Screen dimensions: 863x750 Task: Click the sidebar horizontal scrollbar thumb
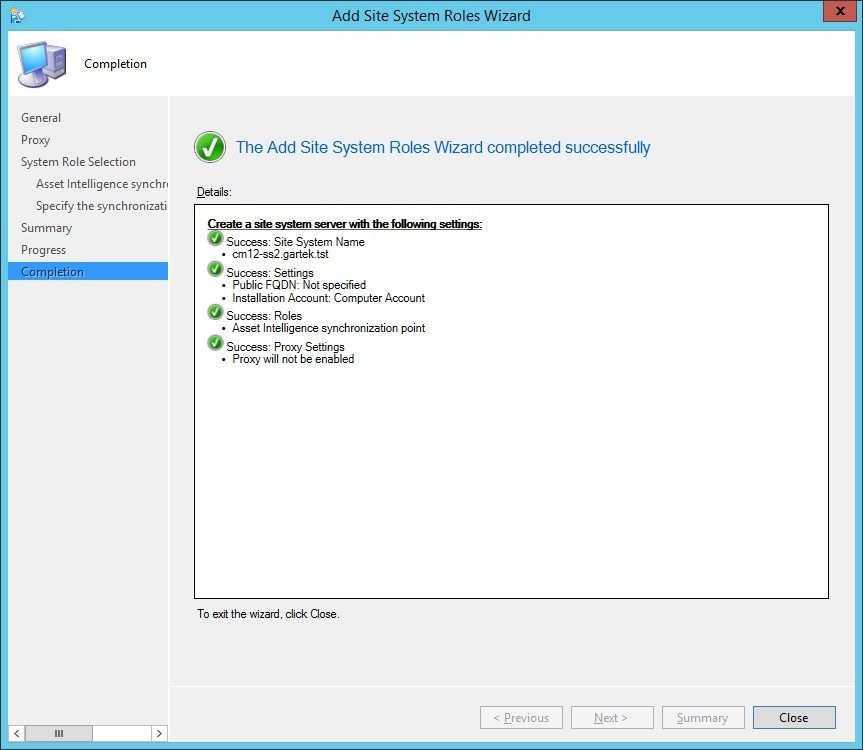(59, 733)
